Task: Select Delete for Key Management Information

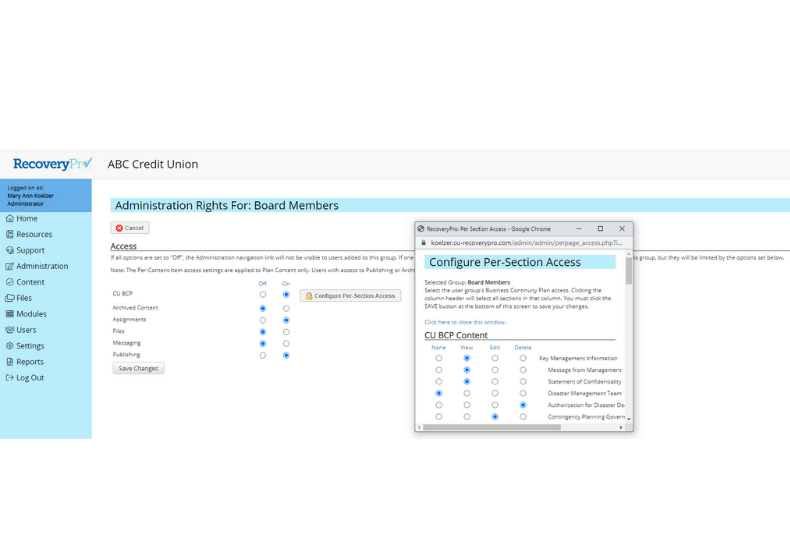Action: point(523,358)
